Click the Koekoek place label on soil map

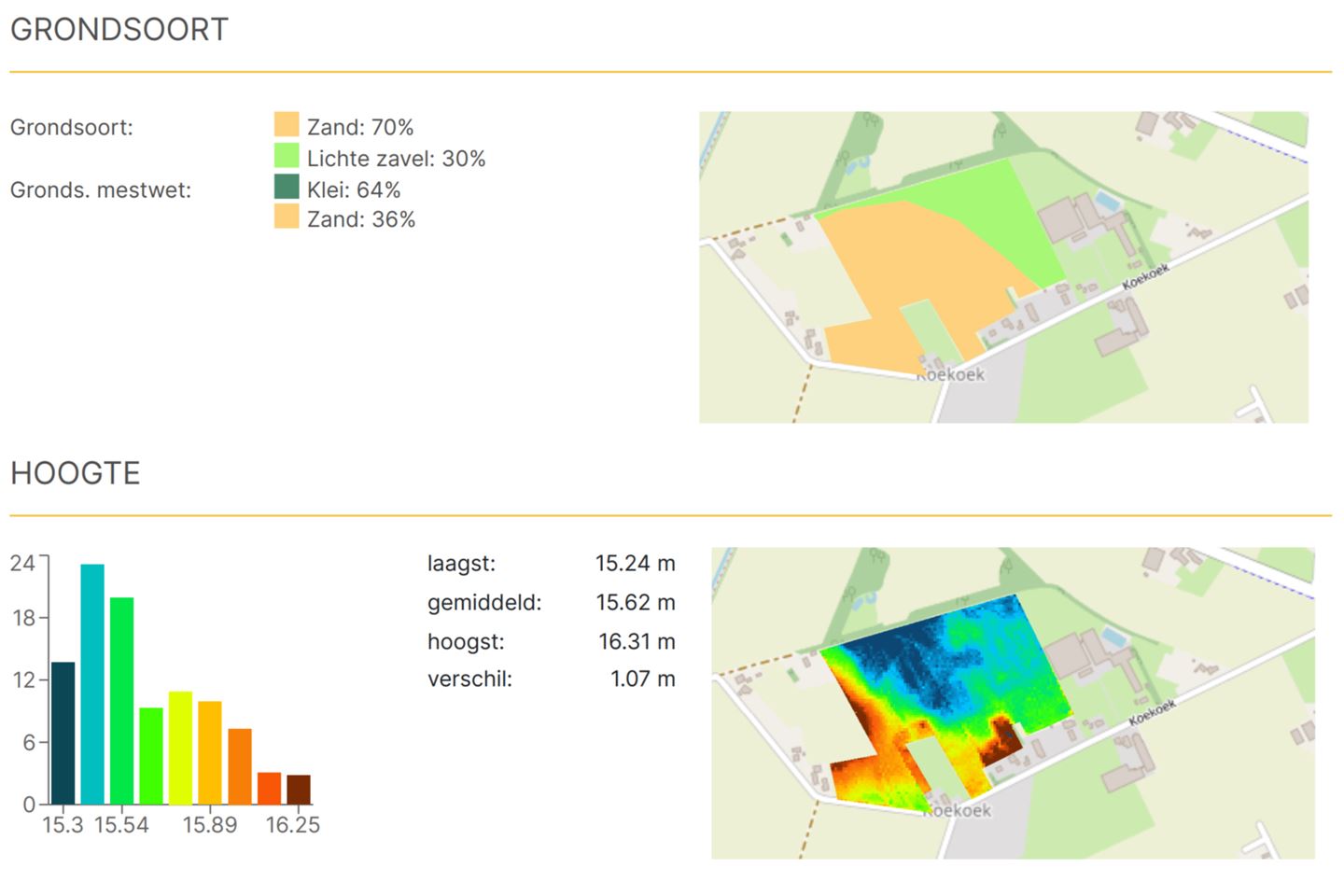pos(950,375)
